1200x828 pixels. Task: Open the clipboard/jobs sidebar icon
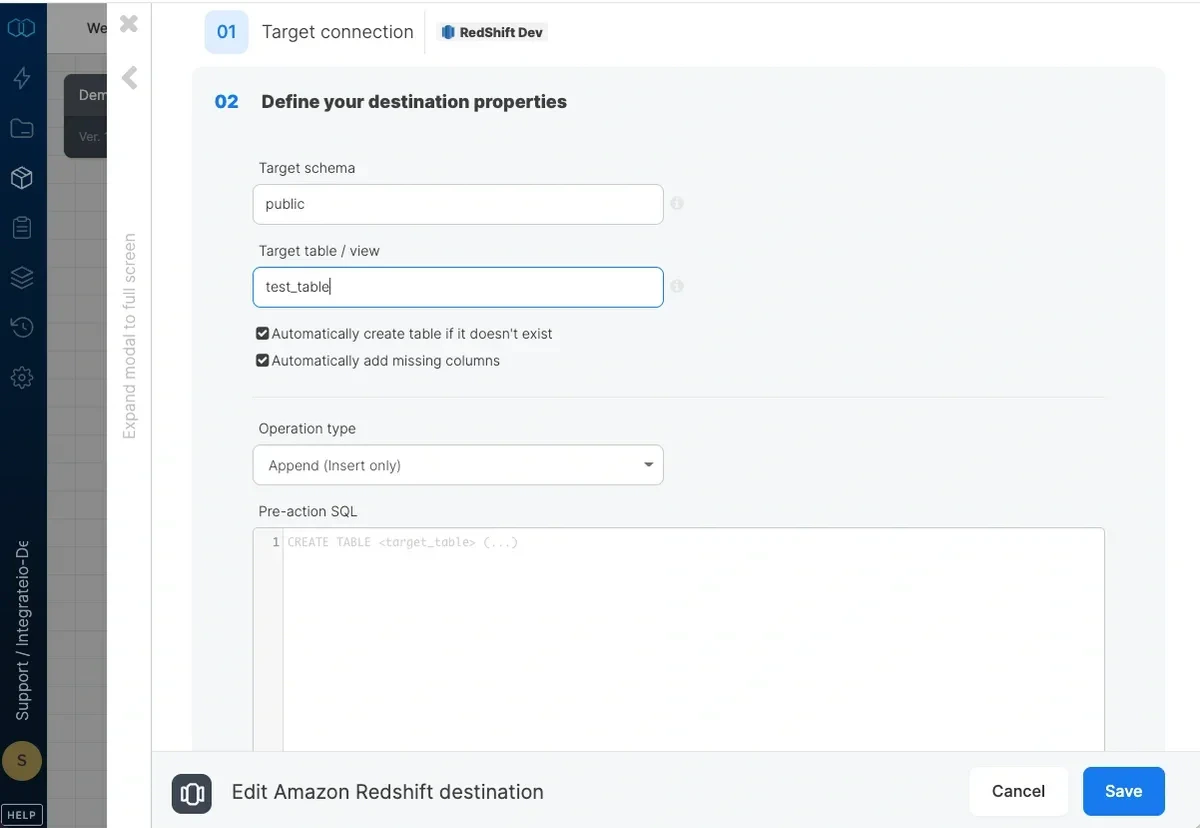(22, 227)
